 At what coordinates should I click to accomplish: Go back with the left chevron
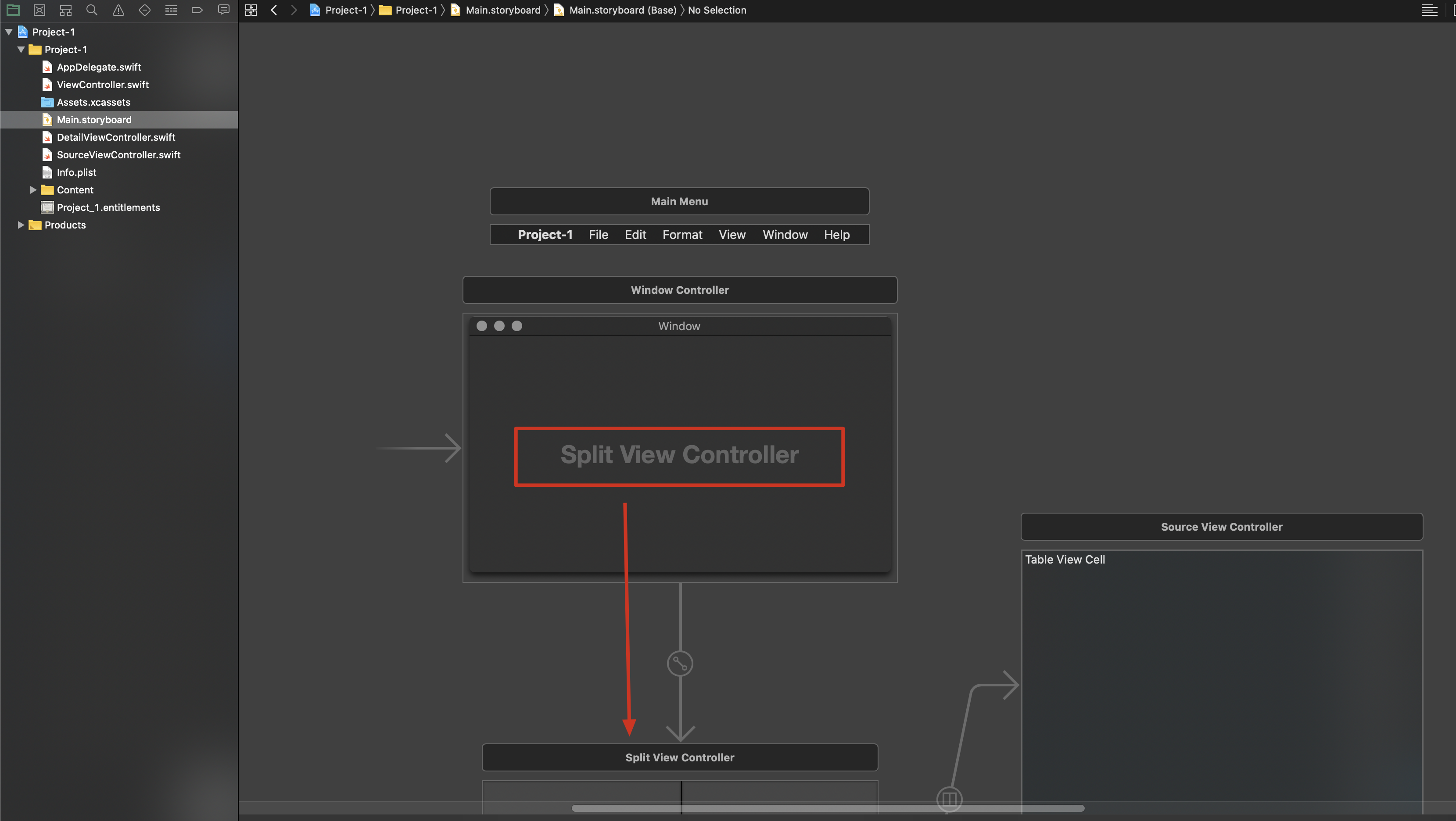(274, 10)
